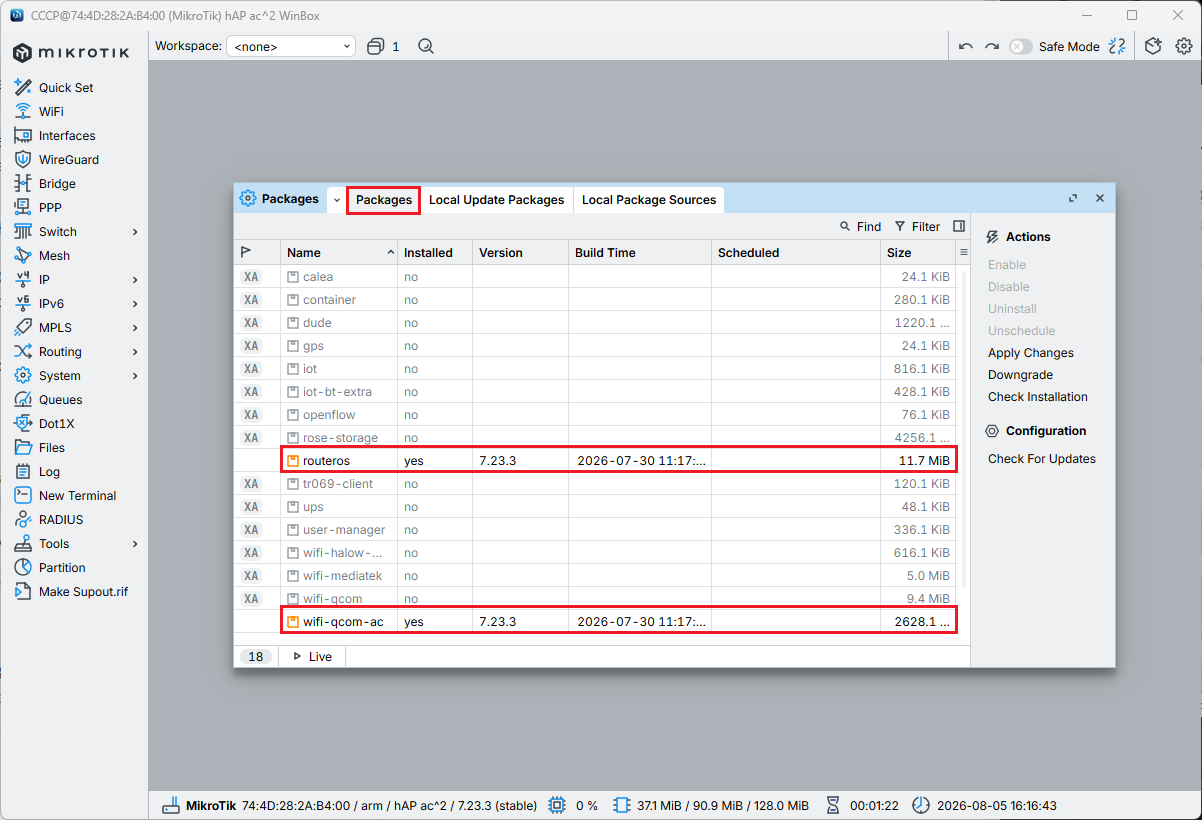Expand the Switch submenu
1202x820 pixels.
click(135, 232)
